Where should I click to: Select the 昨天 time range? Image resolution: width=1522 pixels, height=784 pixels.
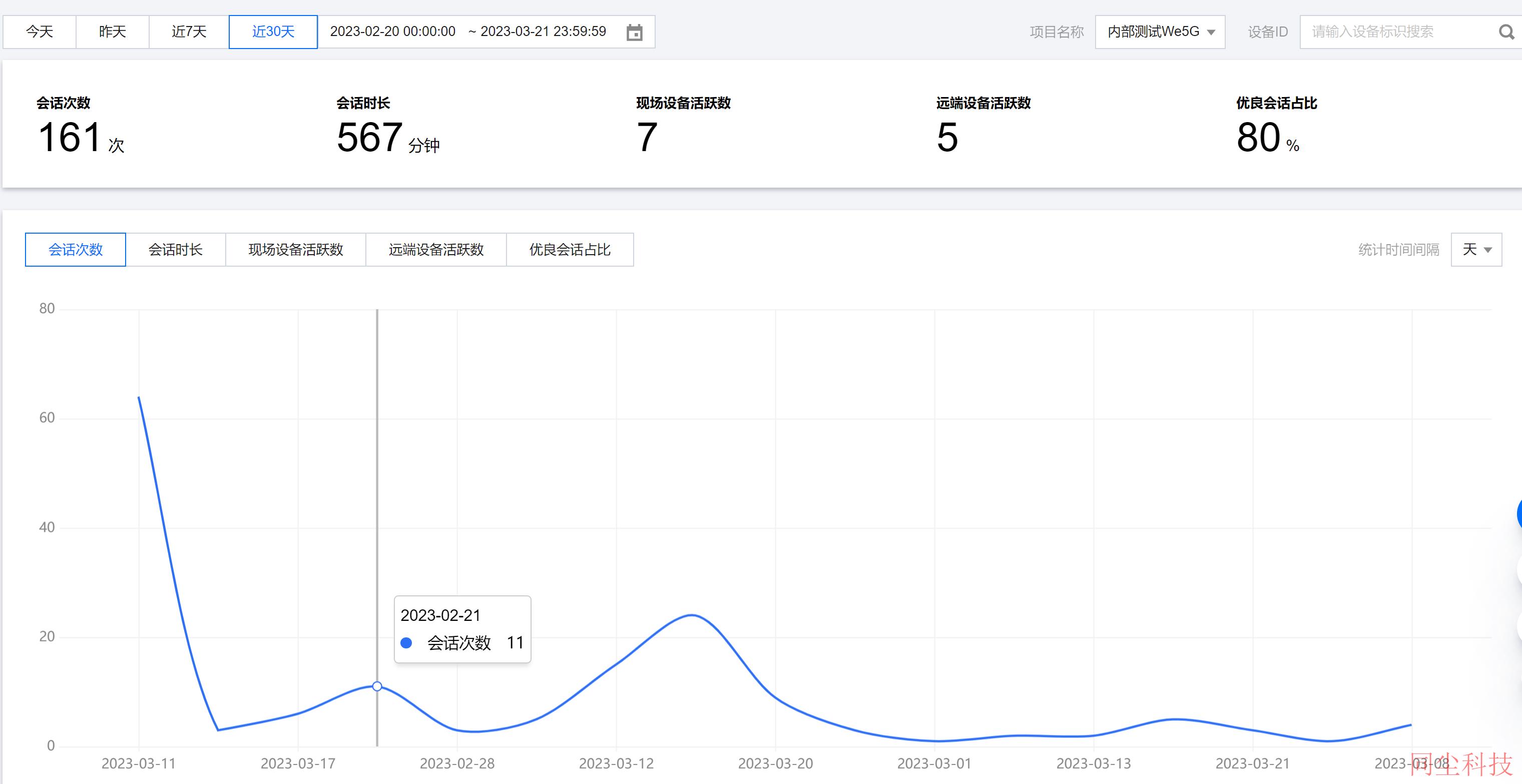[x=112, y=32]
